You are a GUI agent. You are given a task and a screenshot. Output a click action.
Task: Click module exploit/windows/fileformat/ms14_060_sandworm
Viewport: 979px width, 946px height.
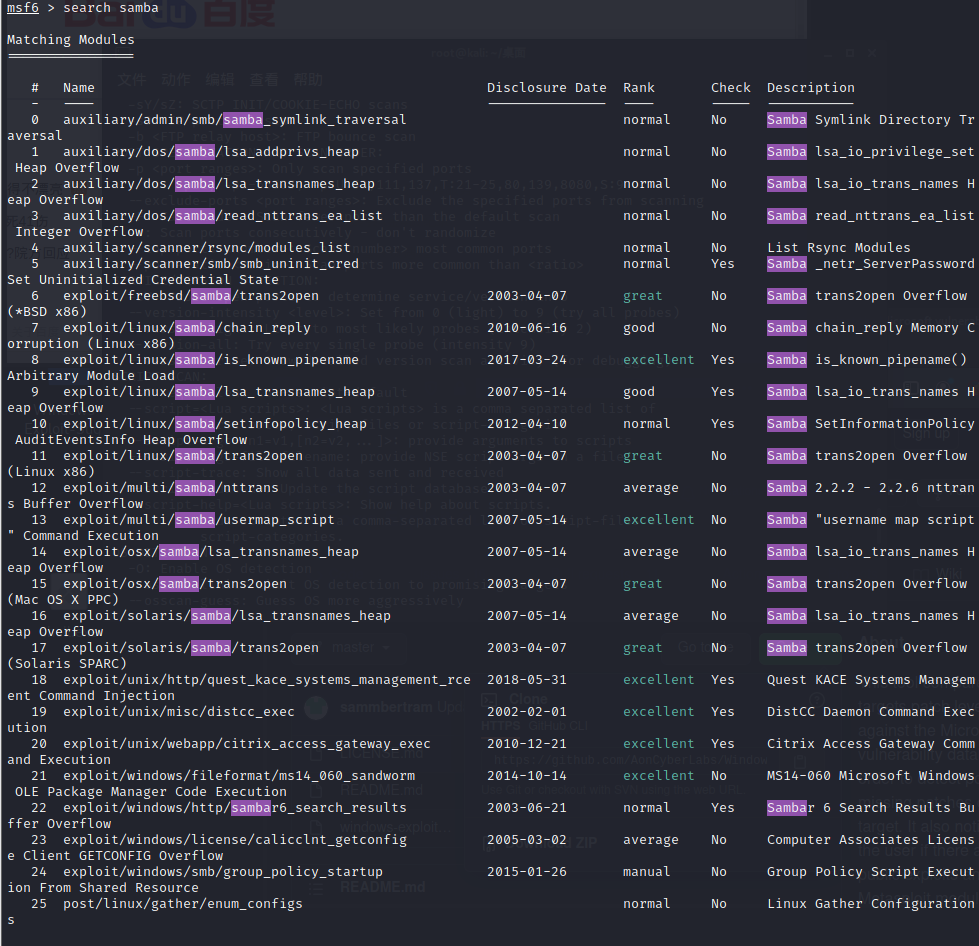tap(239, 776)
